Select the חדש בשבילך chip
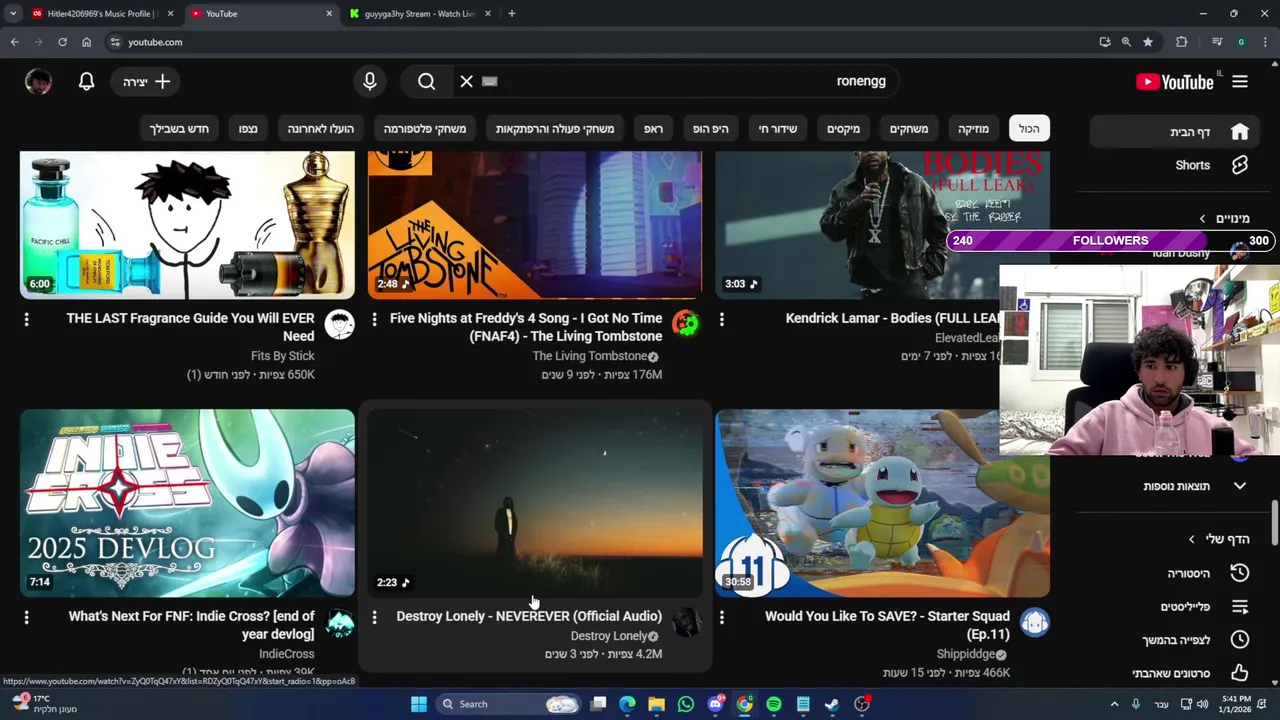The height and width of the screenshot is (720, 1280). [x=180, y=129]
